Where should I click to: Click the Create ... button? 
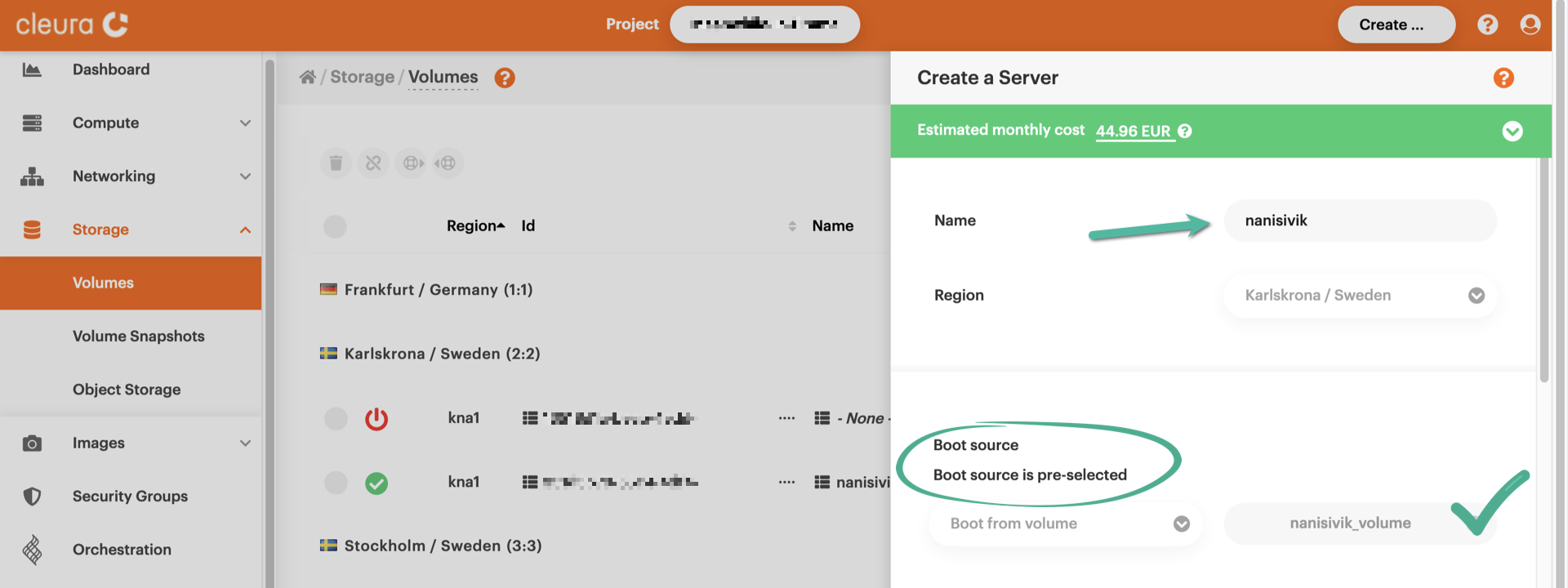1396,24
